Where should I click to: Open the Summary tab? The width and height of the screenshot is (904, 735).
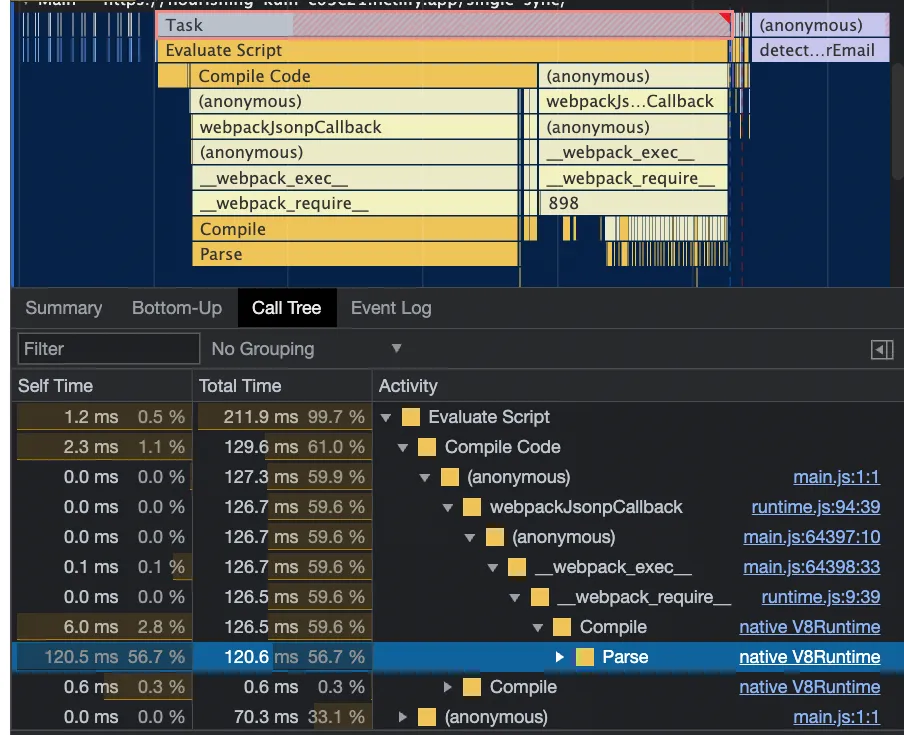[x=63, y=308]
